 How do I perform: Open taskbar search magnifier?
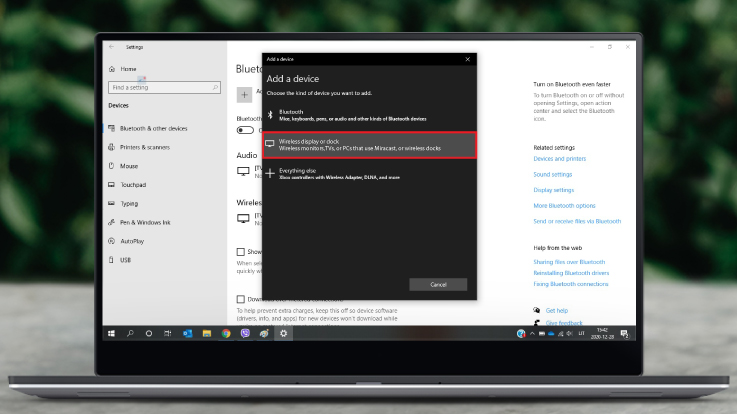coord(130,333)
